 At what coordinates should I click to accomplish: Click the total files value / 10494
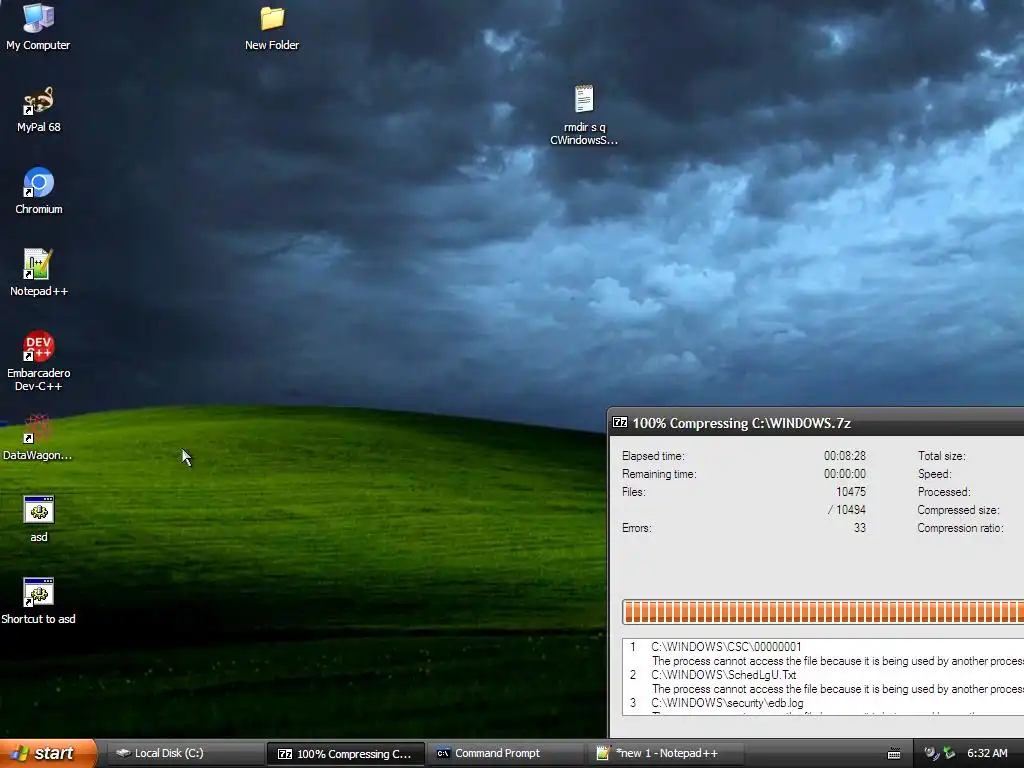tap(846, 510)
